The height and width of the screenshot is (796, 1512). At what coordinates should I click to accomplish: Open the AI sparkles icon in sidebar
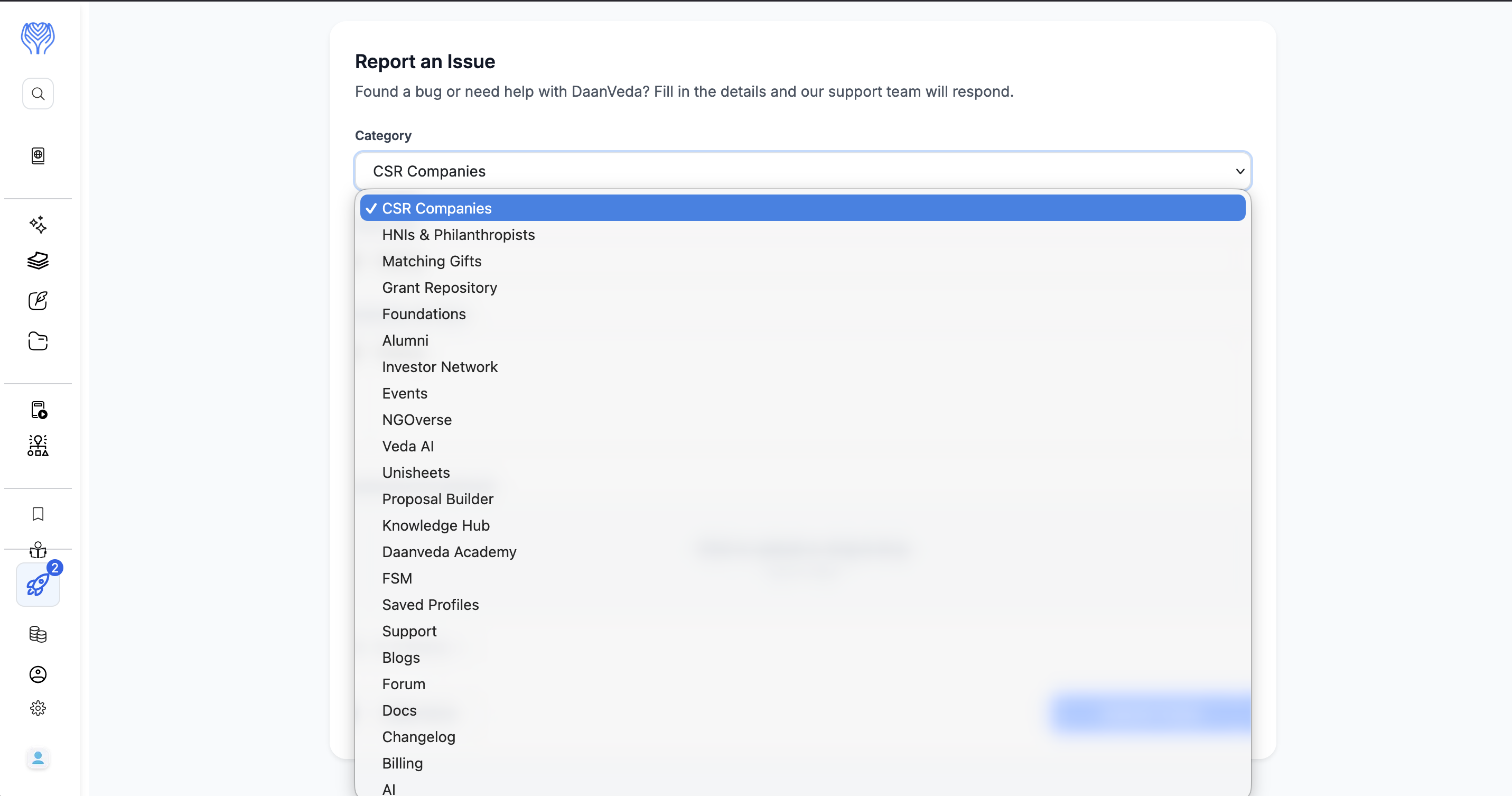pyautogui.click(x=38, y=225)
